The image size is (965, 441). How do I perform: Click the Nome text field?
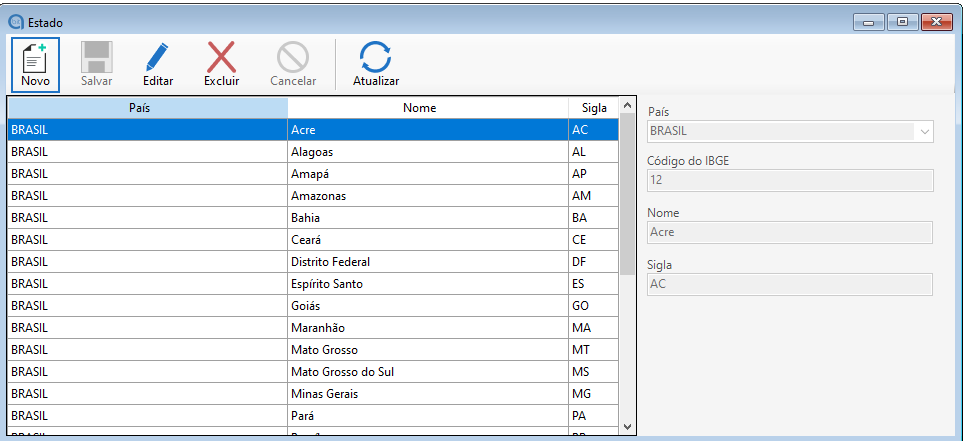point(789,232)
